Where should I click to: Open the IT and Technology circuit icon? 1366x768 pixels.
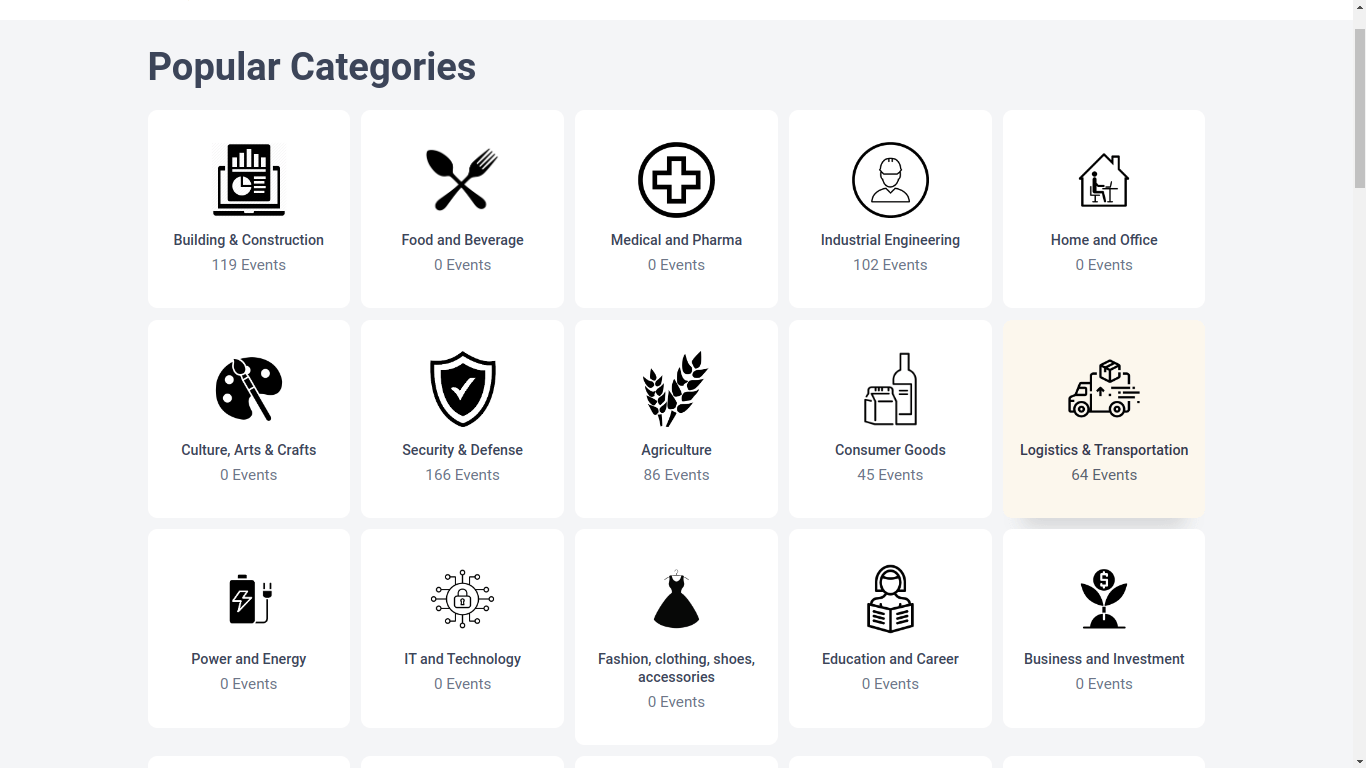(462, 599)
